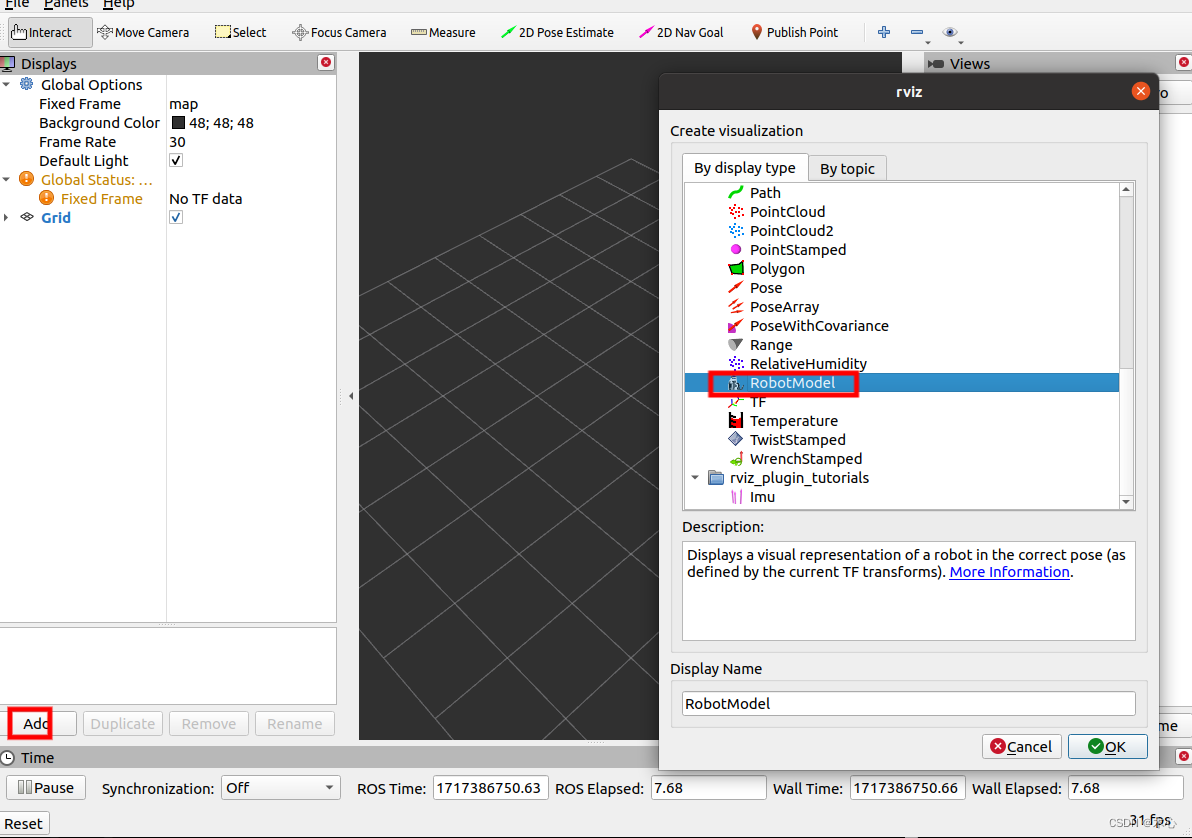Click the scroll up arrow in display list
1192x838 pixels.
coord(1127,189)
